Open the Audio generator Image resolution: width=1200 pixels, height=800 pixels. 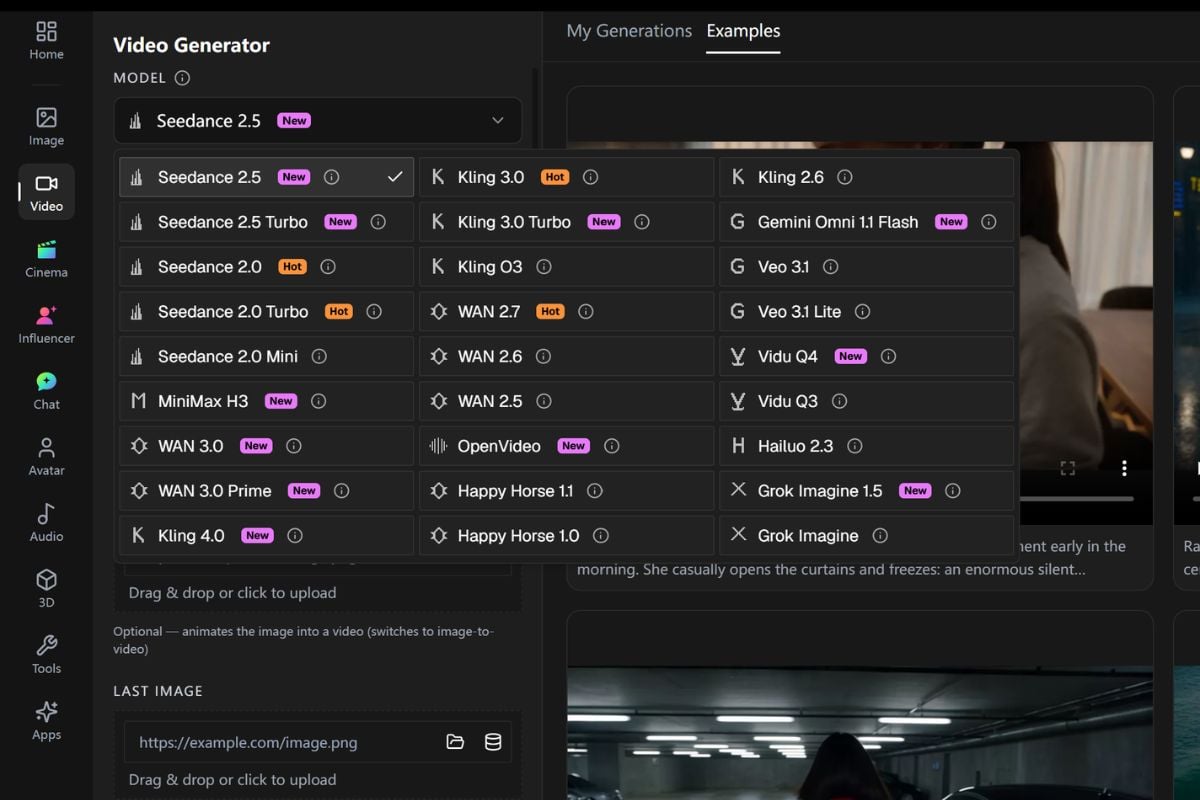46,523
